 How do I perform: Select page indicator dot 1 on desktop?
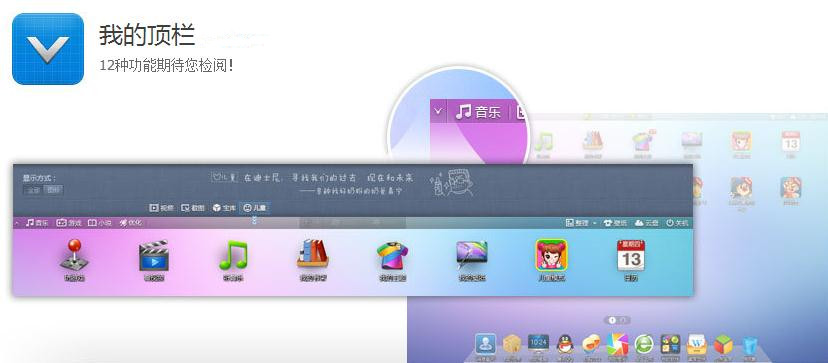pyautogui.click(x=612, y=320)
